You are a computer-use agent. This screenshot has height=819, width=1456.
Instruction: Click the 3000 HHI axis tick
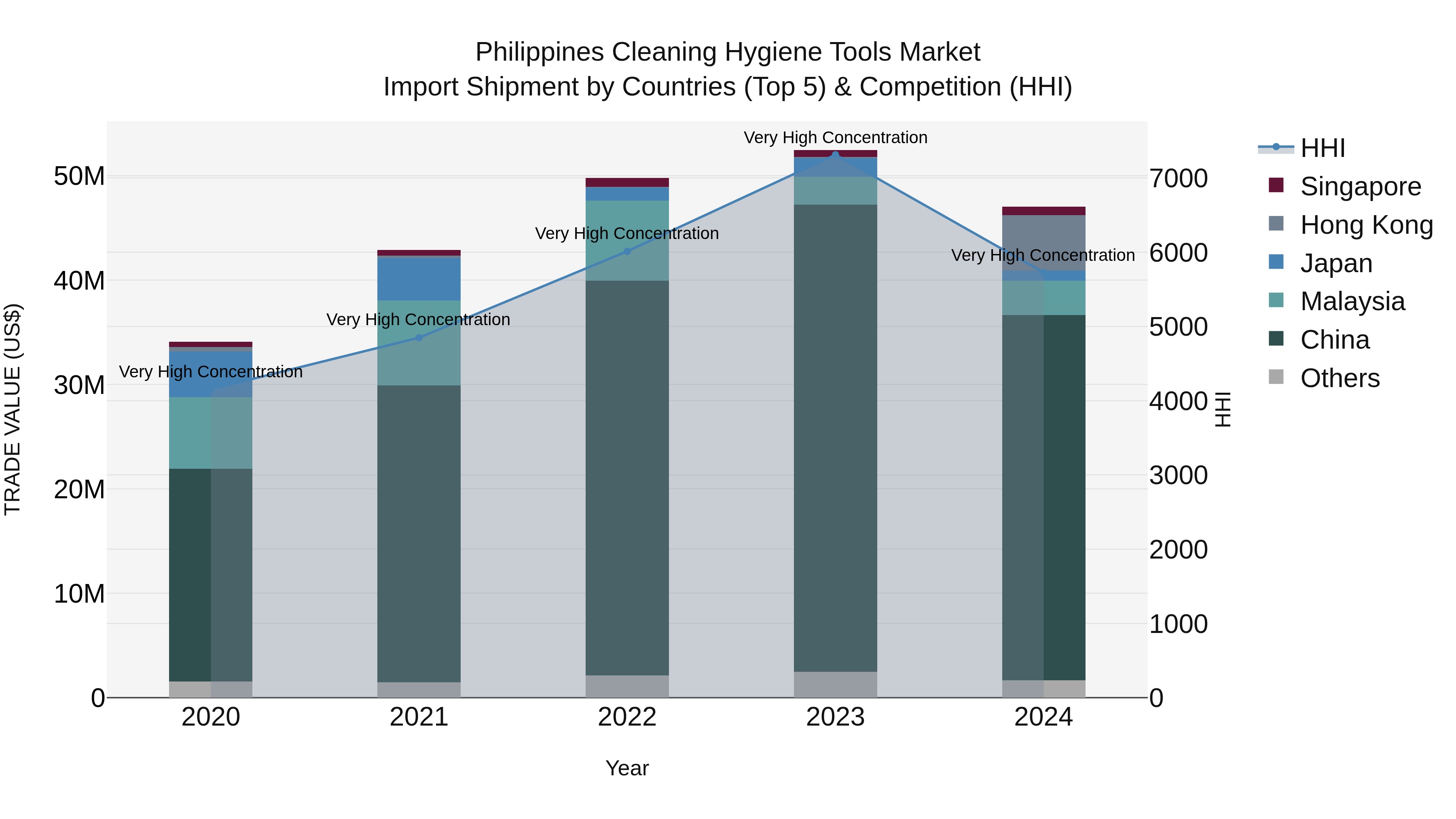click(1179, 475)
